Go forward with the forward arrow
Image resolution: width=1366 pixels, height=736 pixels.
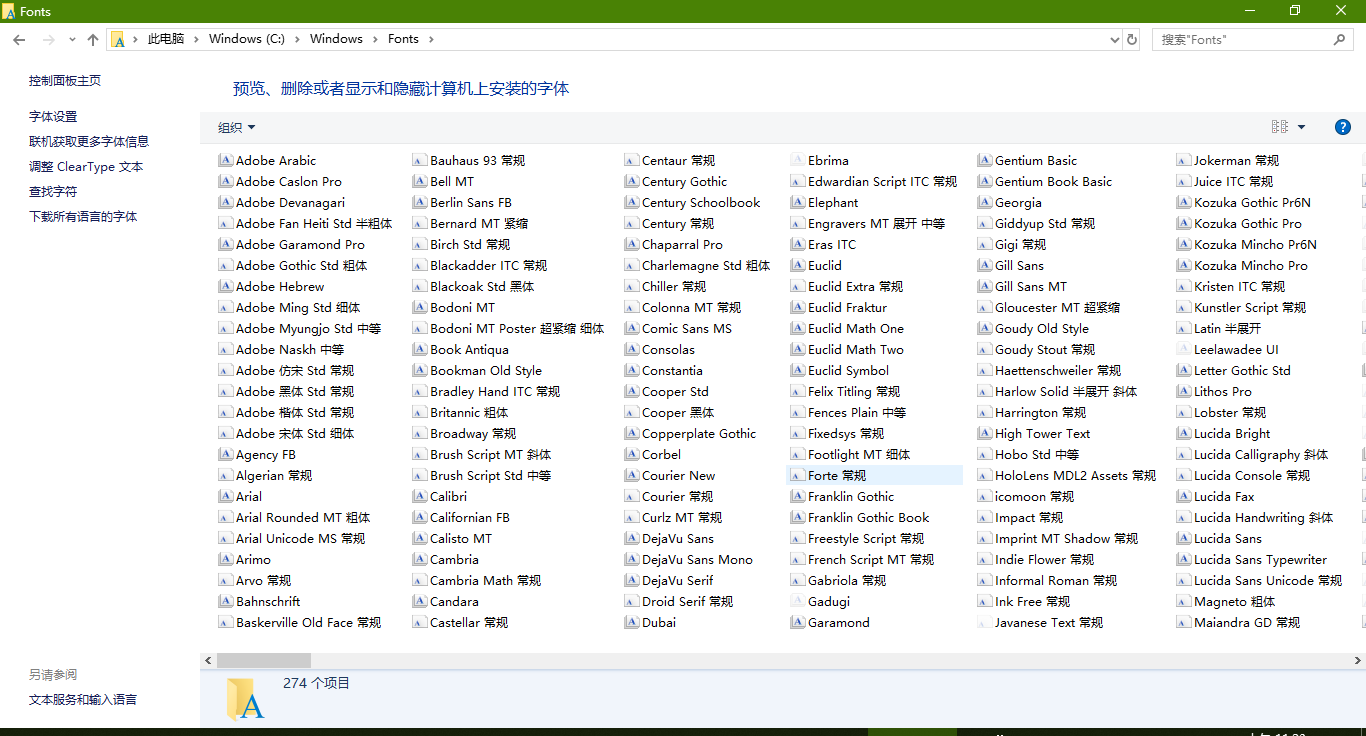[x=48, y=39]
